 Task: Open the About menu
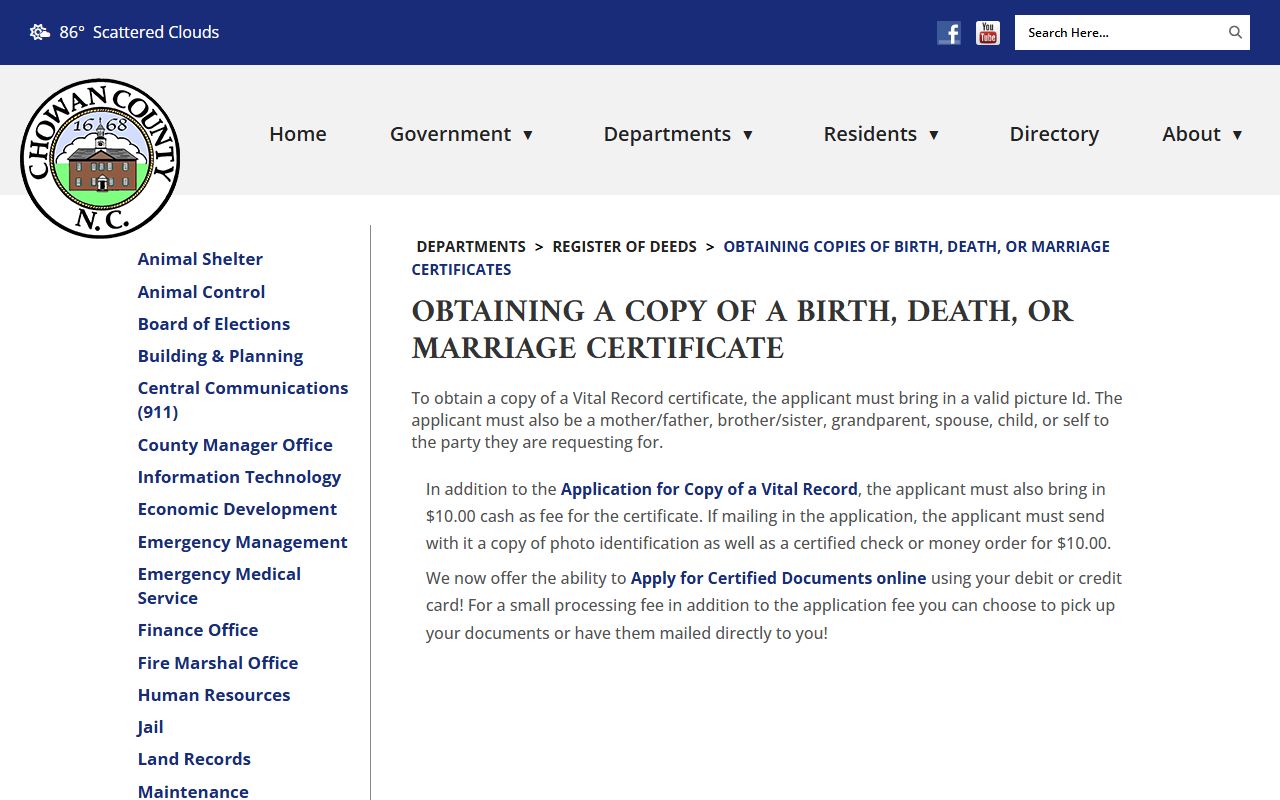[1191, 134]
